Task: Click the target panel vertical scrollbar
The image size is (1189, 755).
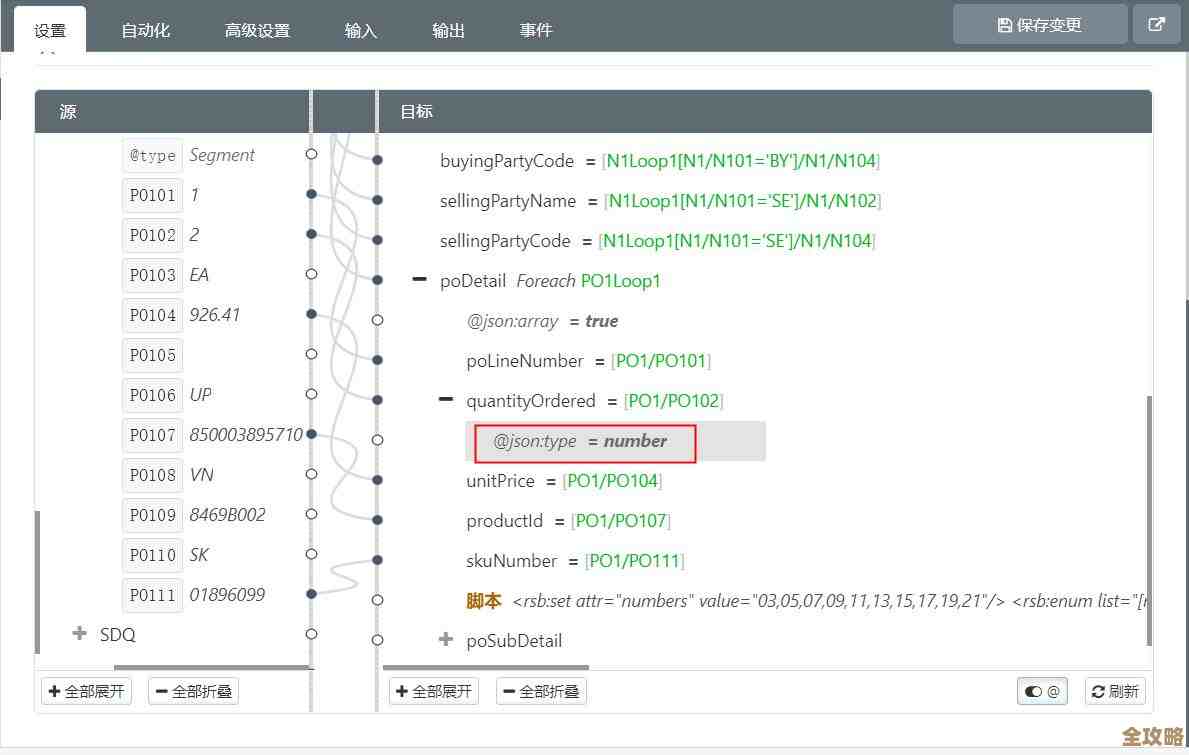Action: point(1149,520)
